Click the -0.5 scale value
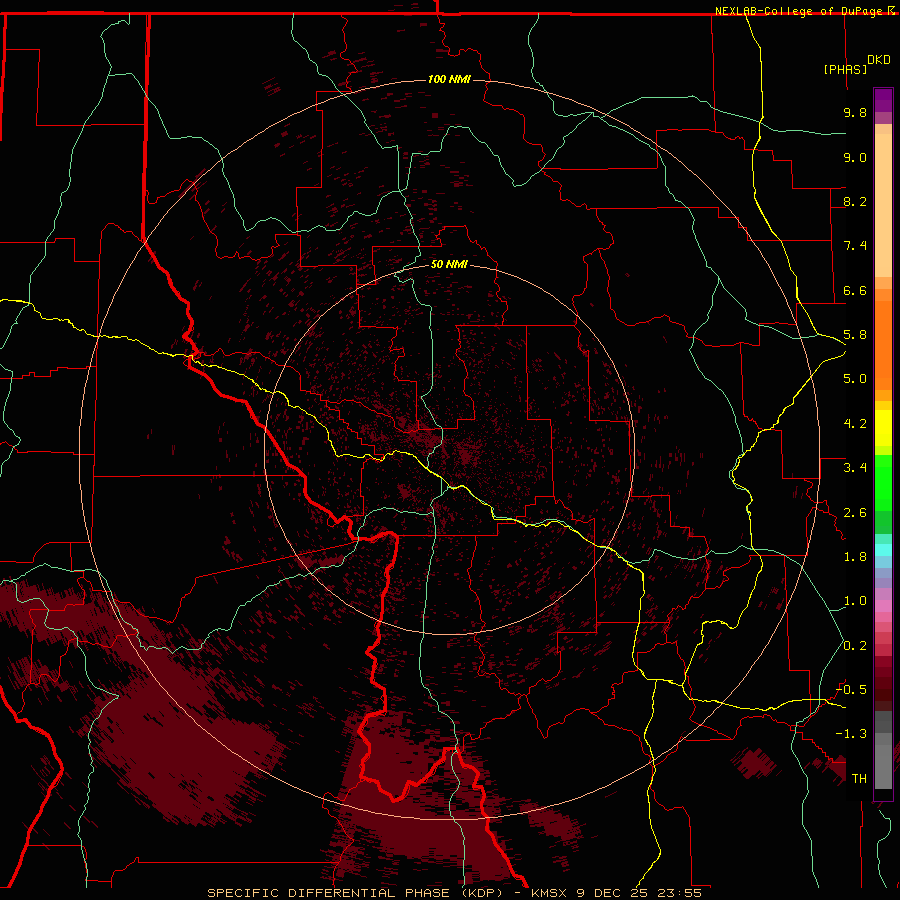 pos(851,690)
